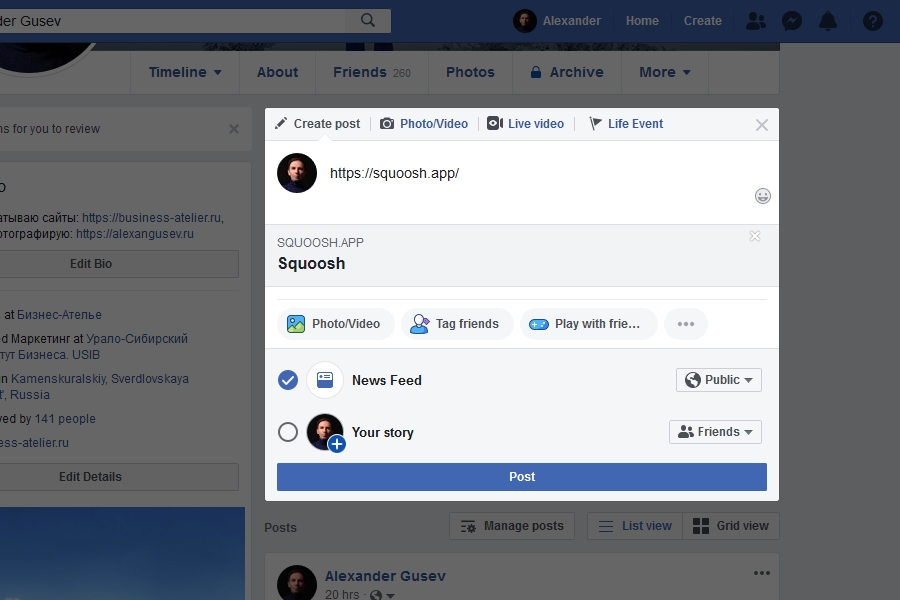Screen dimensions: 900x600
Task: Click the post text field with squoosh URL
Action: tap(530, 174)
